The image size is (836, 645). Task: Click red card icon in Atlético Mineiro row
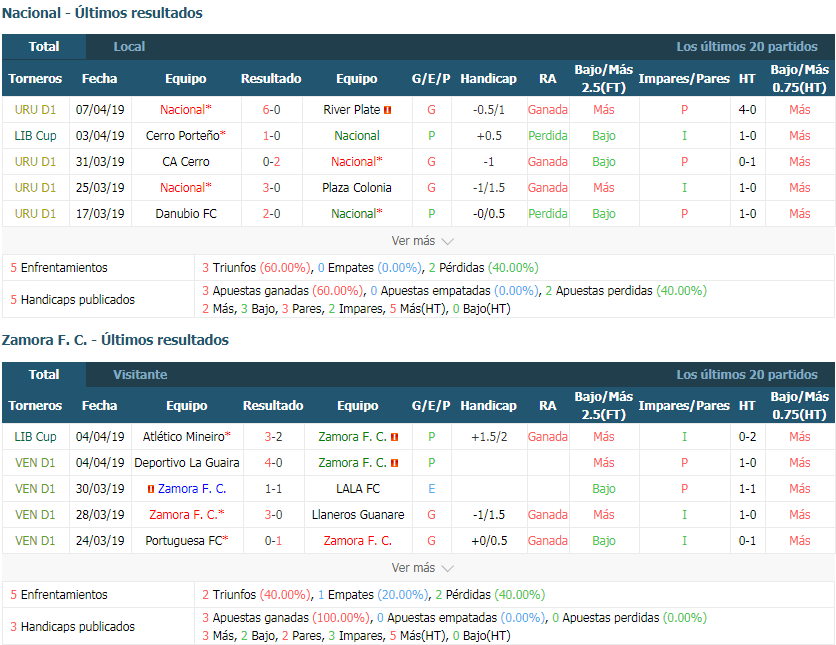[x=395, y=437]
